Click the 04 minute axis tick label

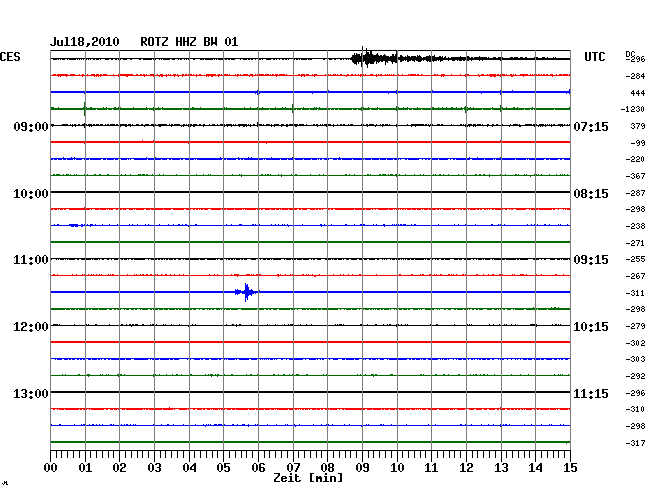coord(189,468)
